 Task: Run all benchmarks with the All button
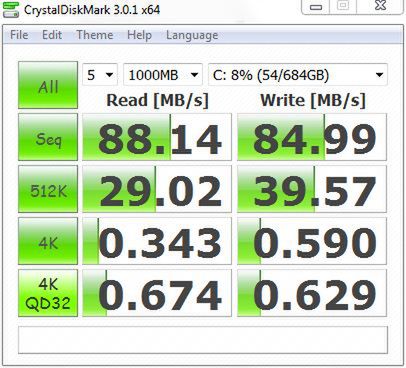point(48,85)
